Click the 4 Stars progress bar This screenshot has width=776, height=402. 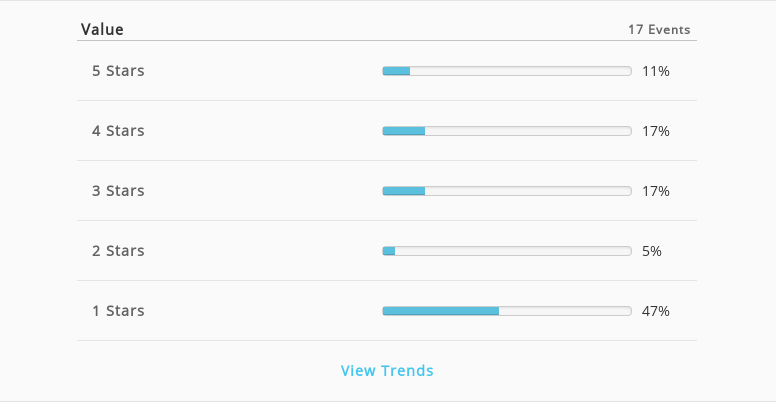[507, 131]
